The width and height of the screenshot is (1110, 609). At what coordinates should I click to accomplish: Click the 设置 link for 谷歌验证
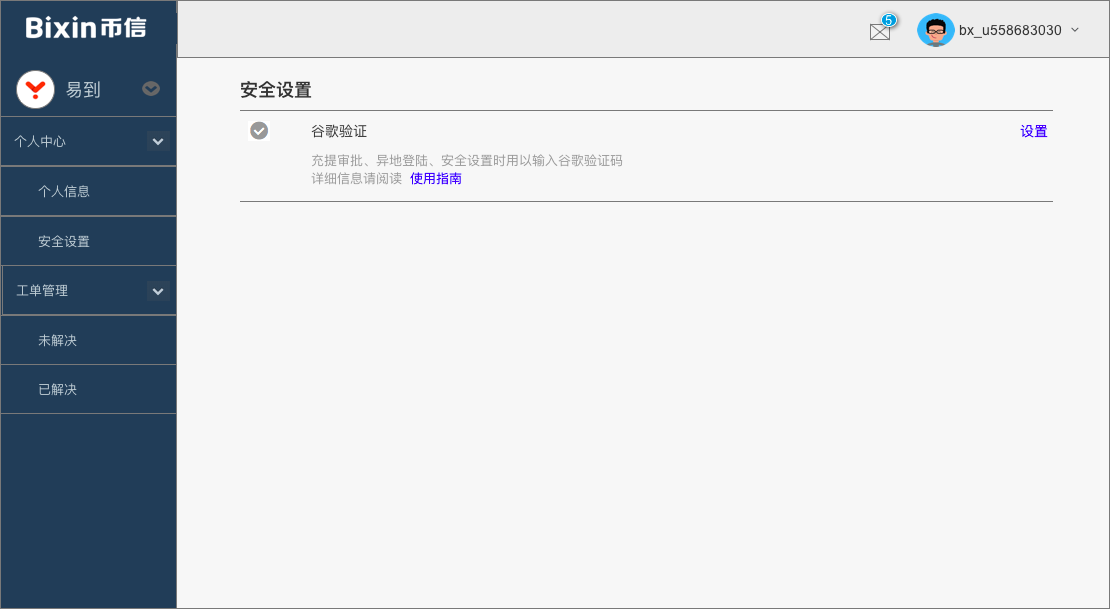point(1033,131)
